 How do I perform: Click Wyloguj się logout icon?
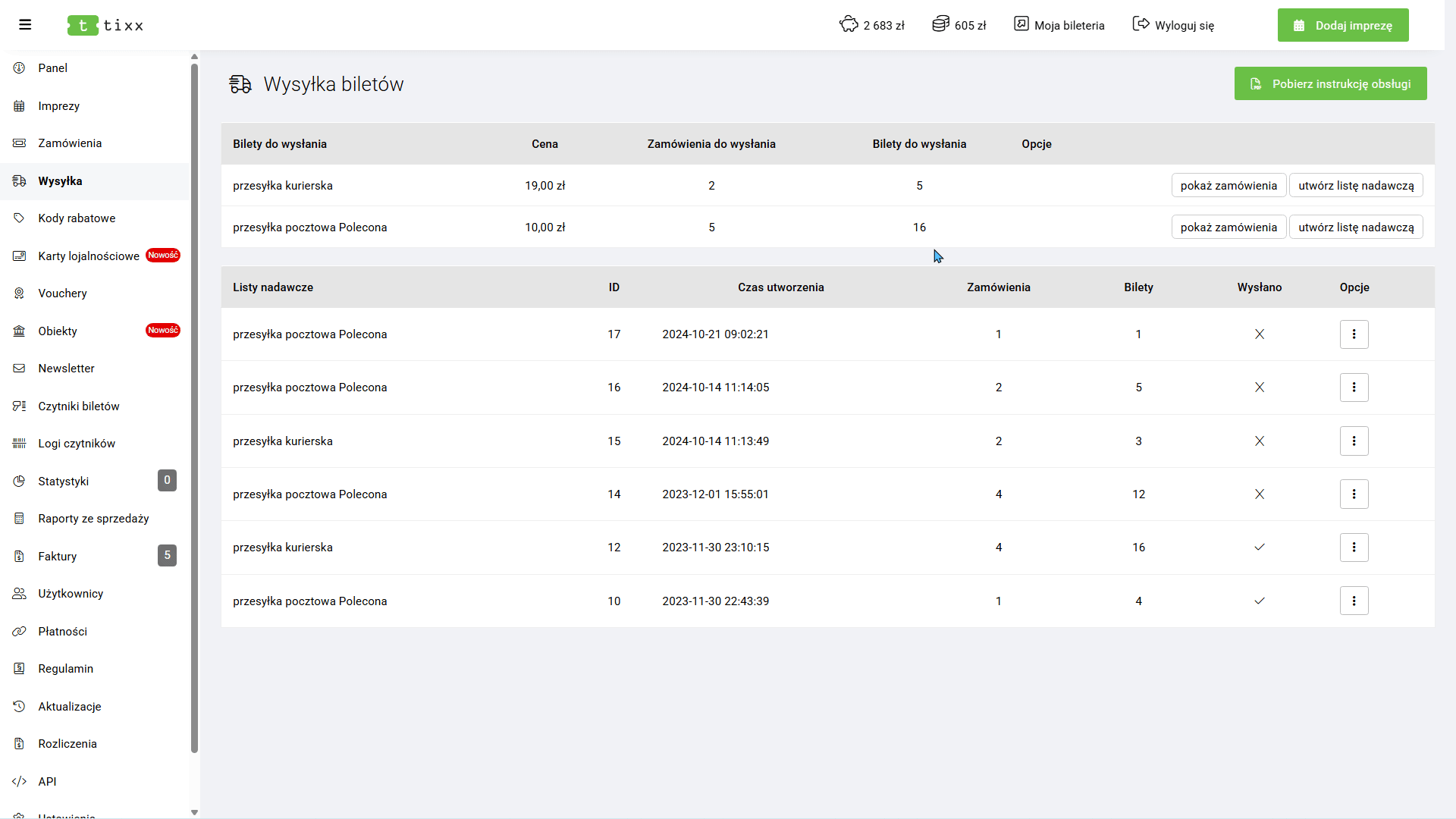pyautogui.click(x=1141, y=24)
